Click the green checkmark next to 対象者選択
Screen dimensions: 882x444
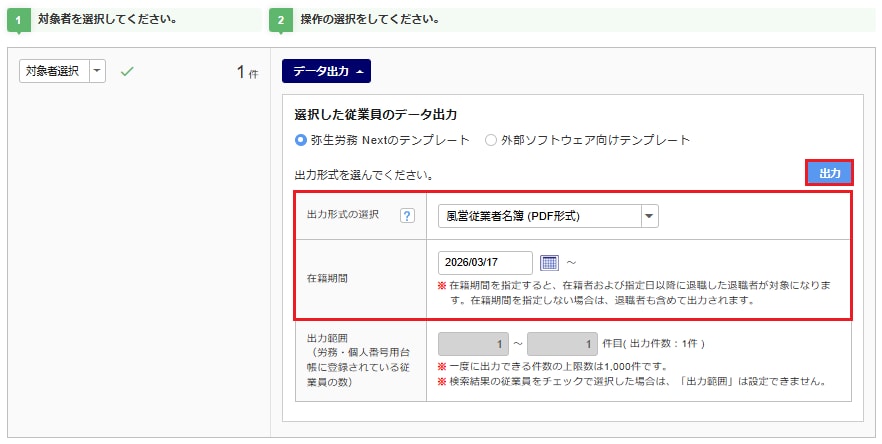pos(127,72)
